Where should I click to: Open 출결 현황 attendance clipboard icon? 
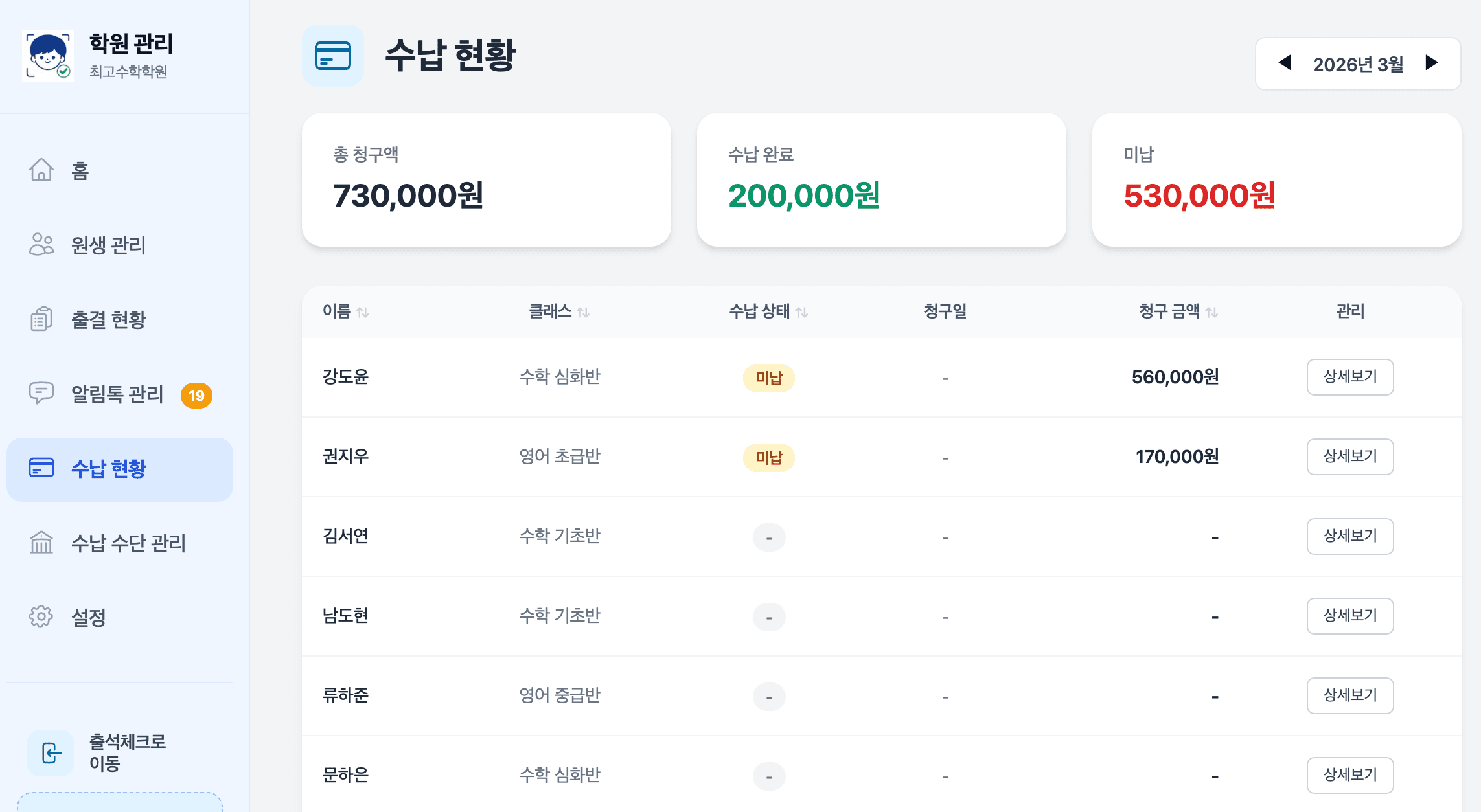(41, 319)
